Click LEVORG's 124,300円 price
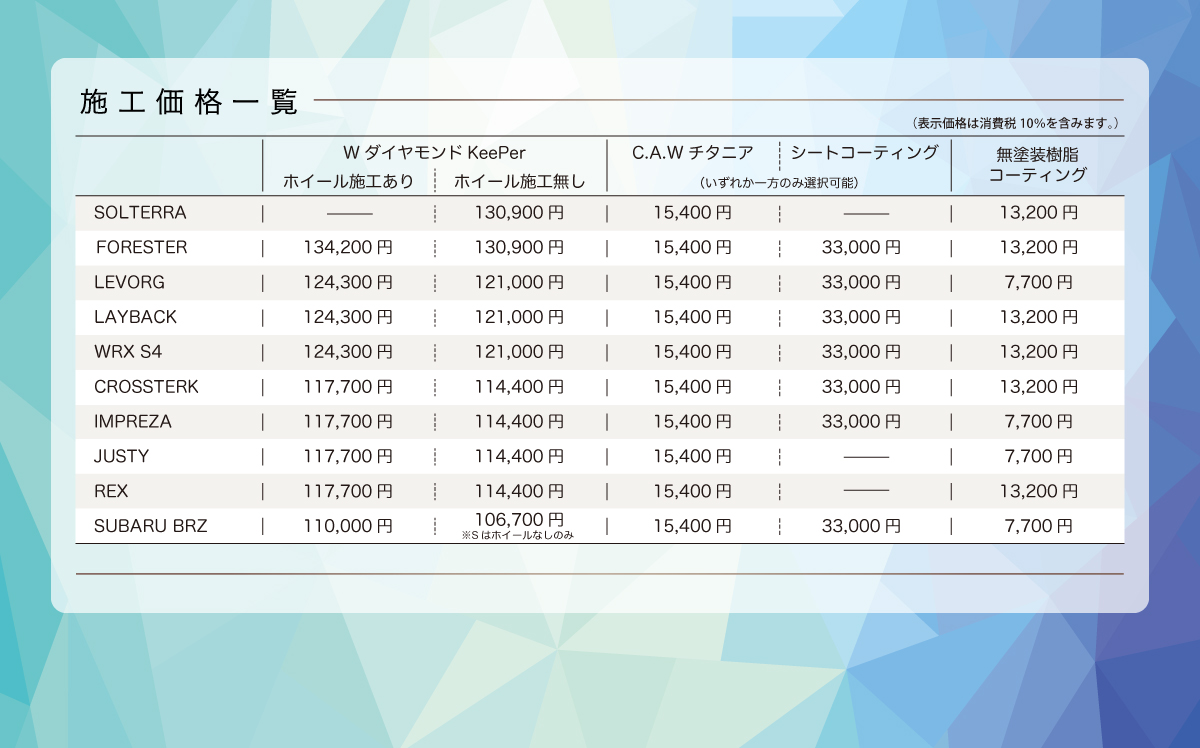The height and width of the screenshot is (748, 1200). (348, 282)
